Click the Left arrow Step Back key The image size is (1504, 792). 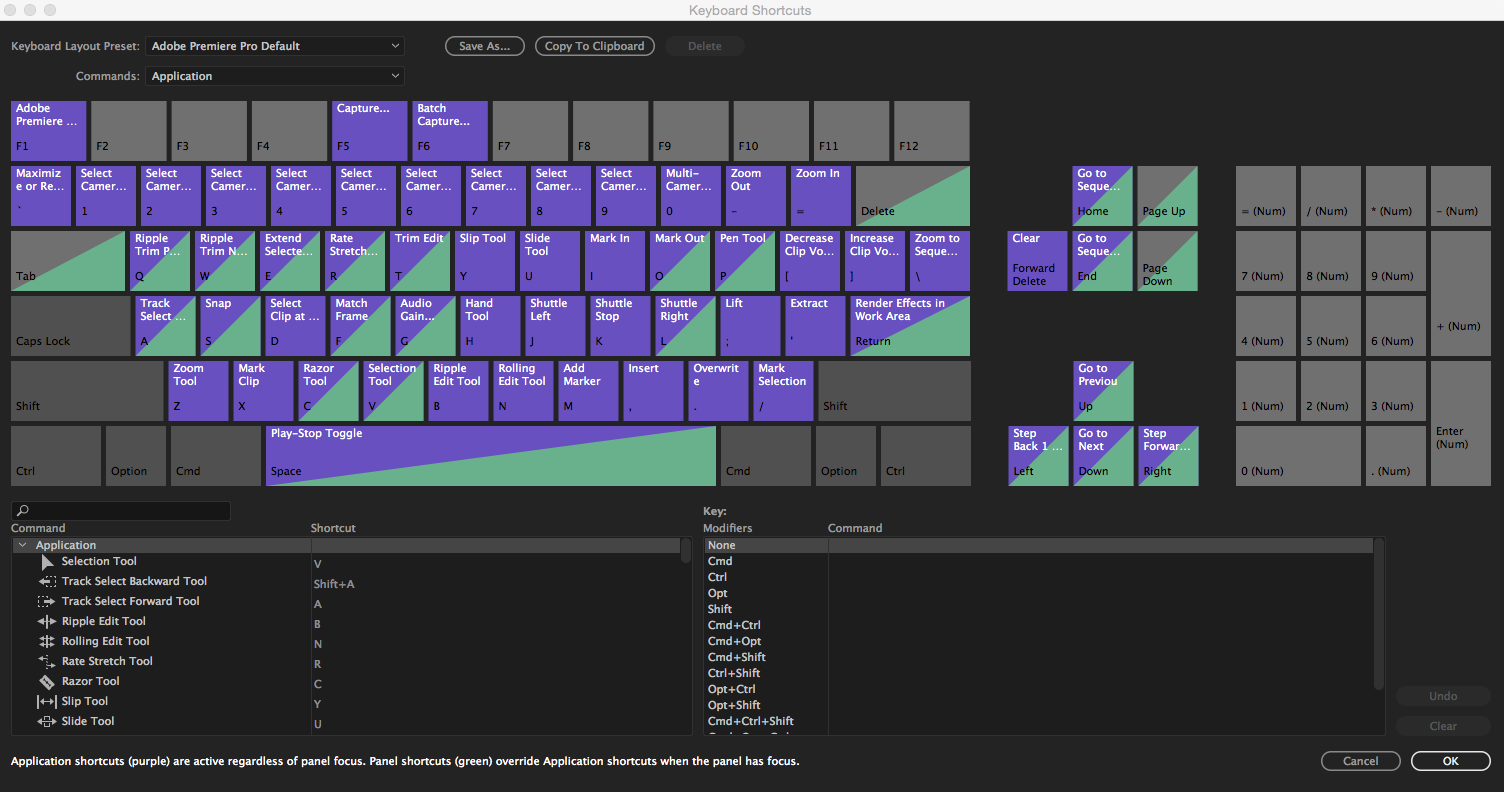pos(1038,456)
